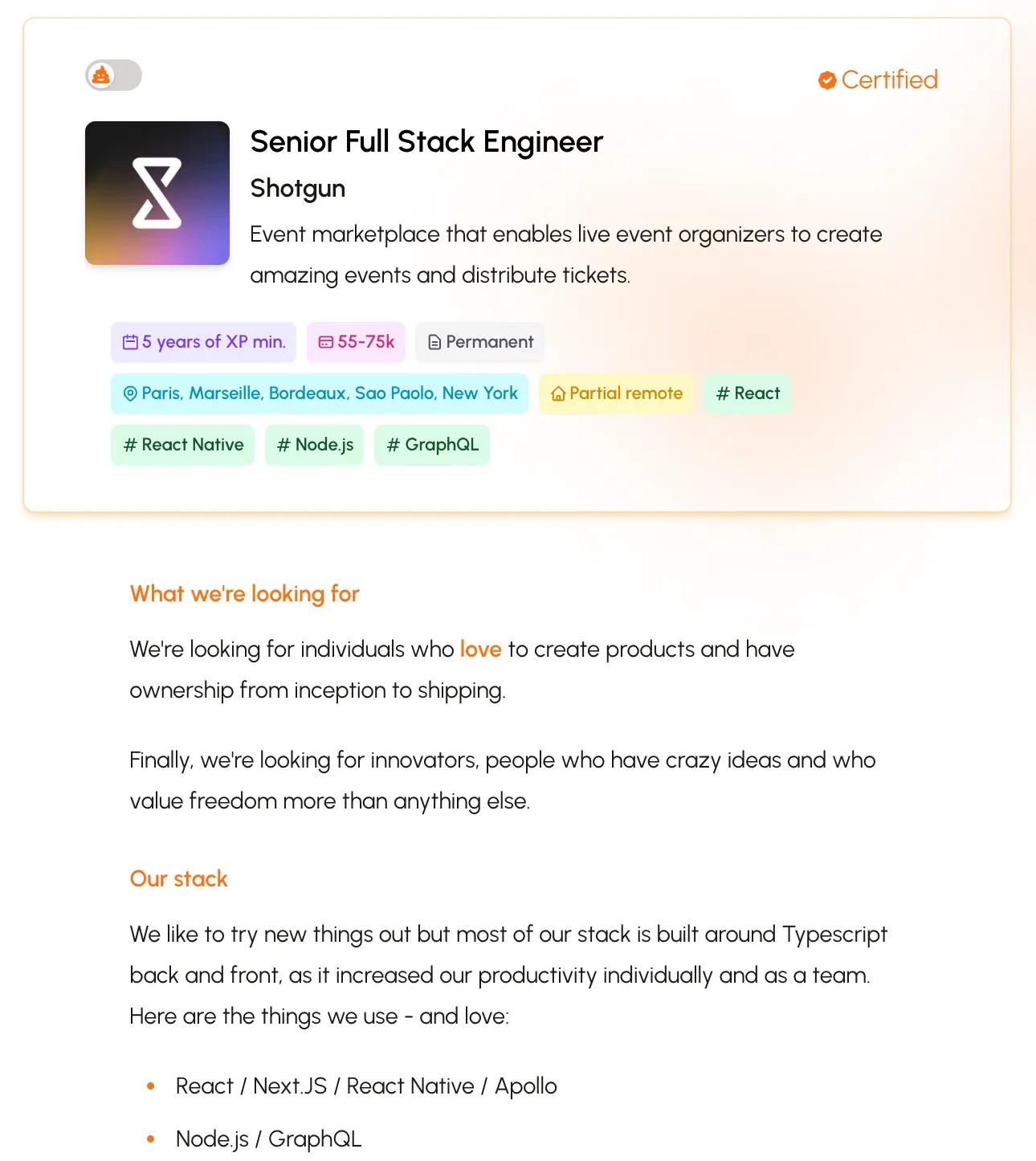Click the location pin icon beside Paris
The height and width of the screenshot is (1161, 1036).
(130, 393)
